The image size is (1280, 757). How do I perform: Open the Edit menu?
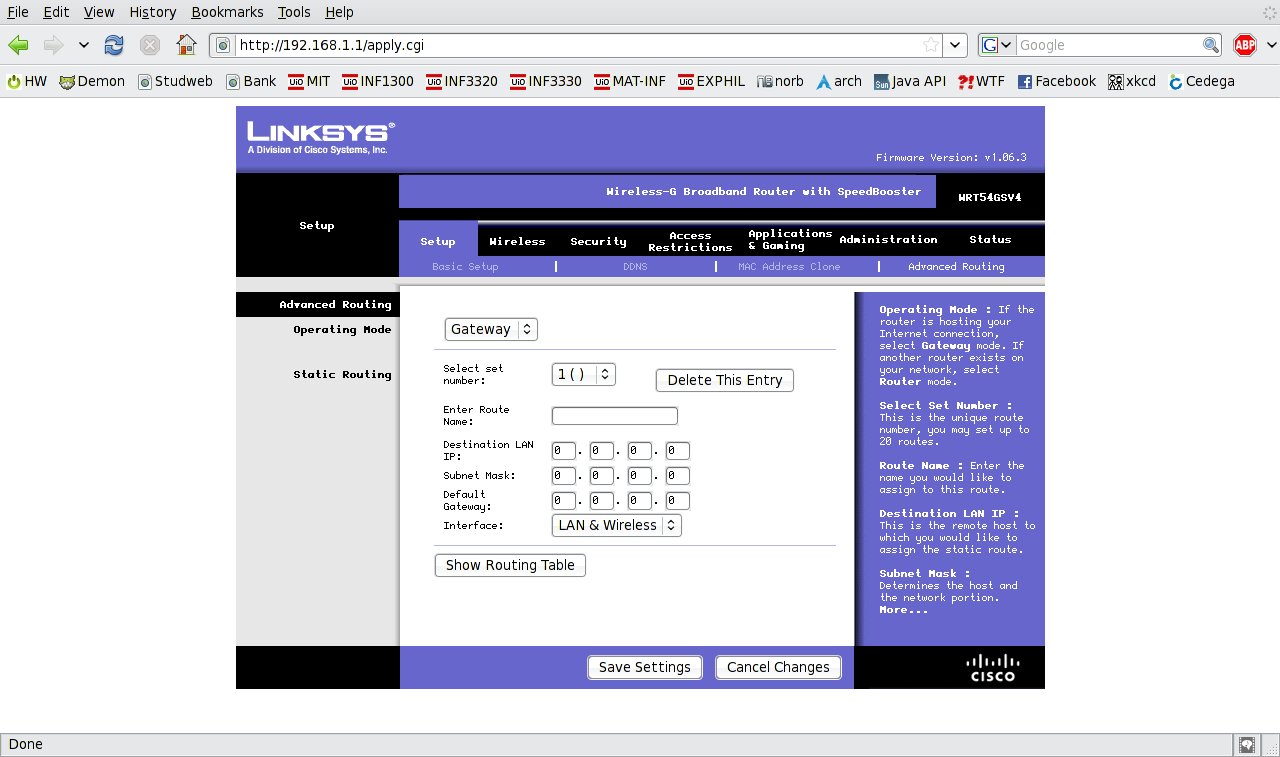tap(56, 12)
